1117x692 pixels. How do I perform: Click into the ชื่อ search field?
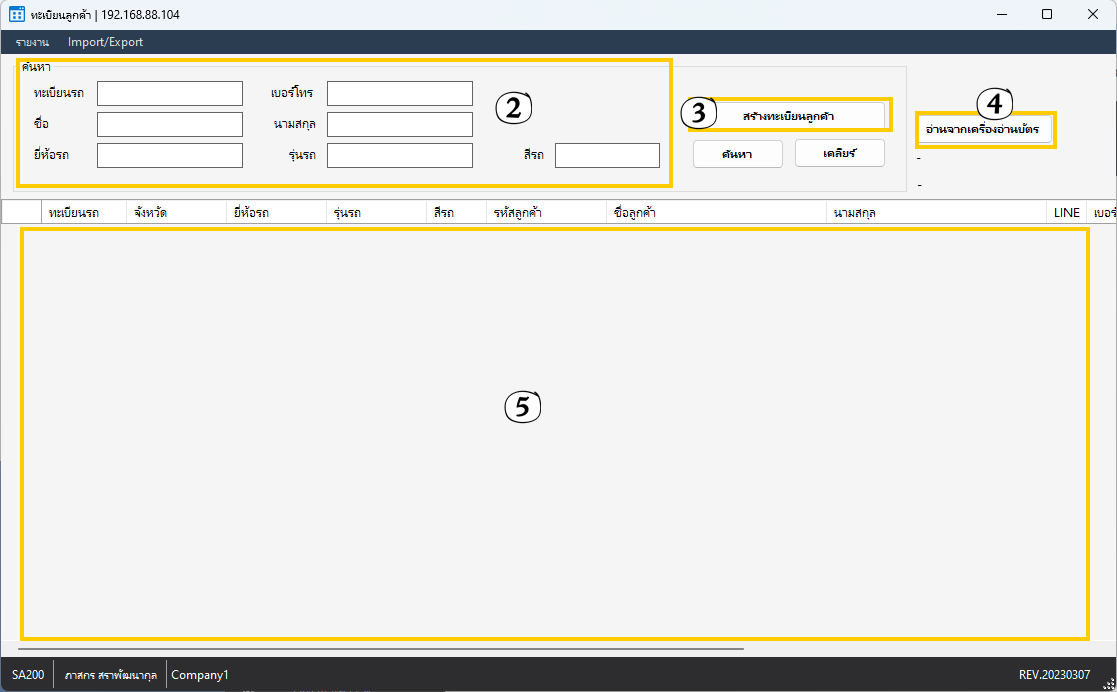[169, 125]
